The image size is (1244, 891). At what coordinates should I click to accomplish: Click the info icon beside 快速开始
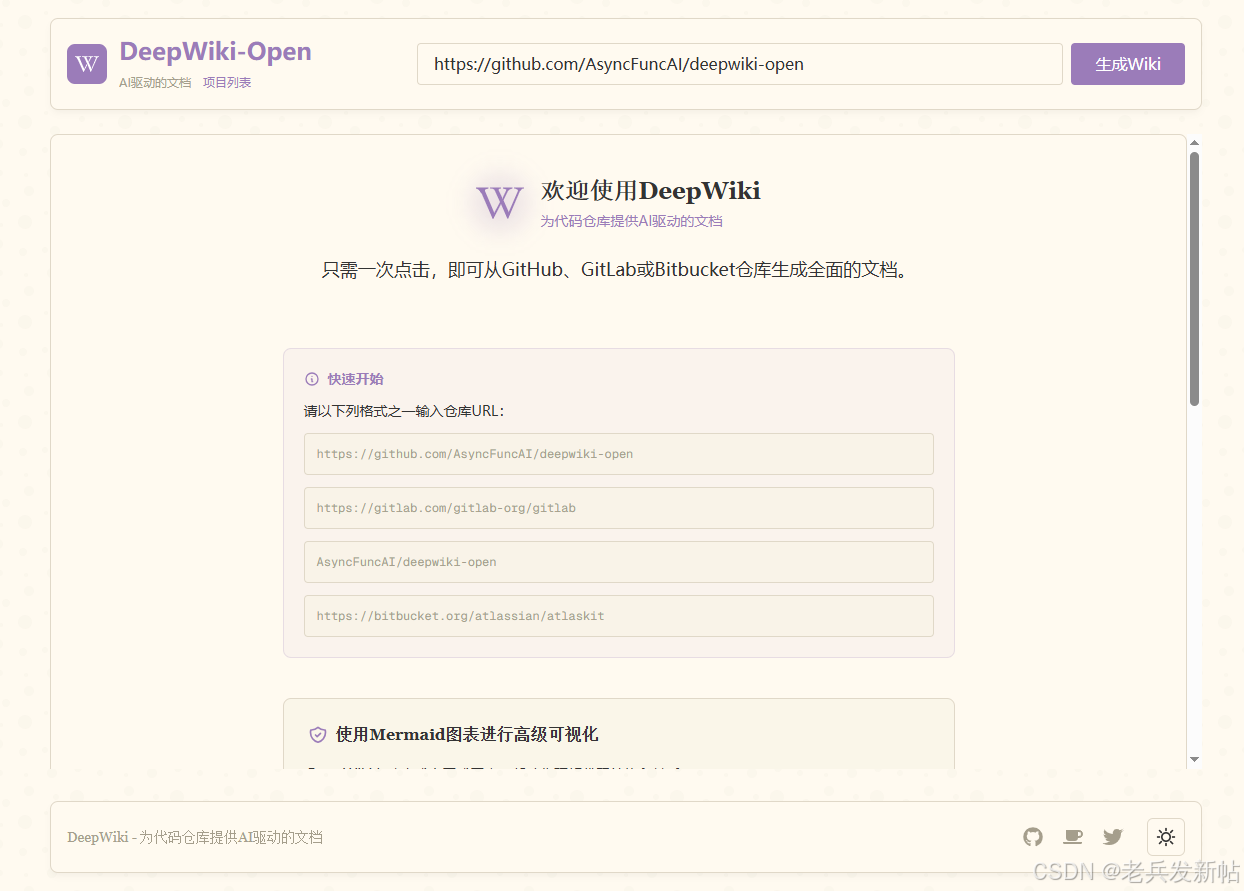tap(311, 379)
